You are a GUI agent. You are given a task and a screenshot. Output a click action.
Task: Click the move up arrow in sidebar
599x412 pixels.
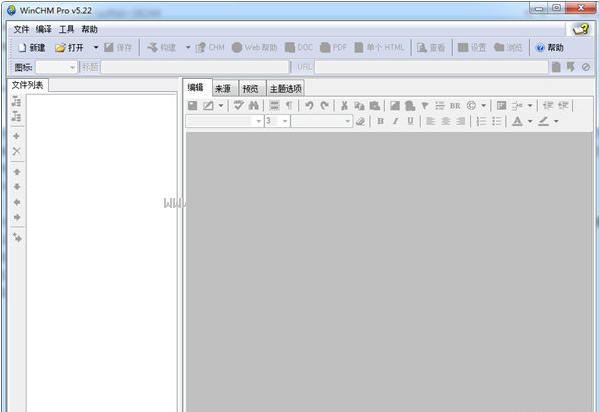coord(17,172)
